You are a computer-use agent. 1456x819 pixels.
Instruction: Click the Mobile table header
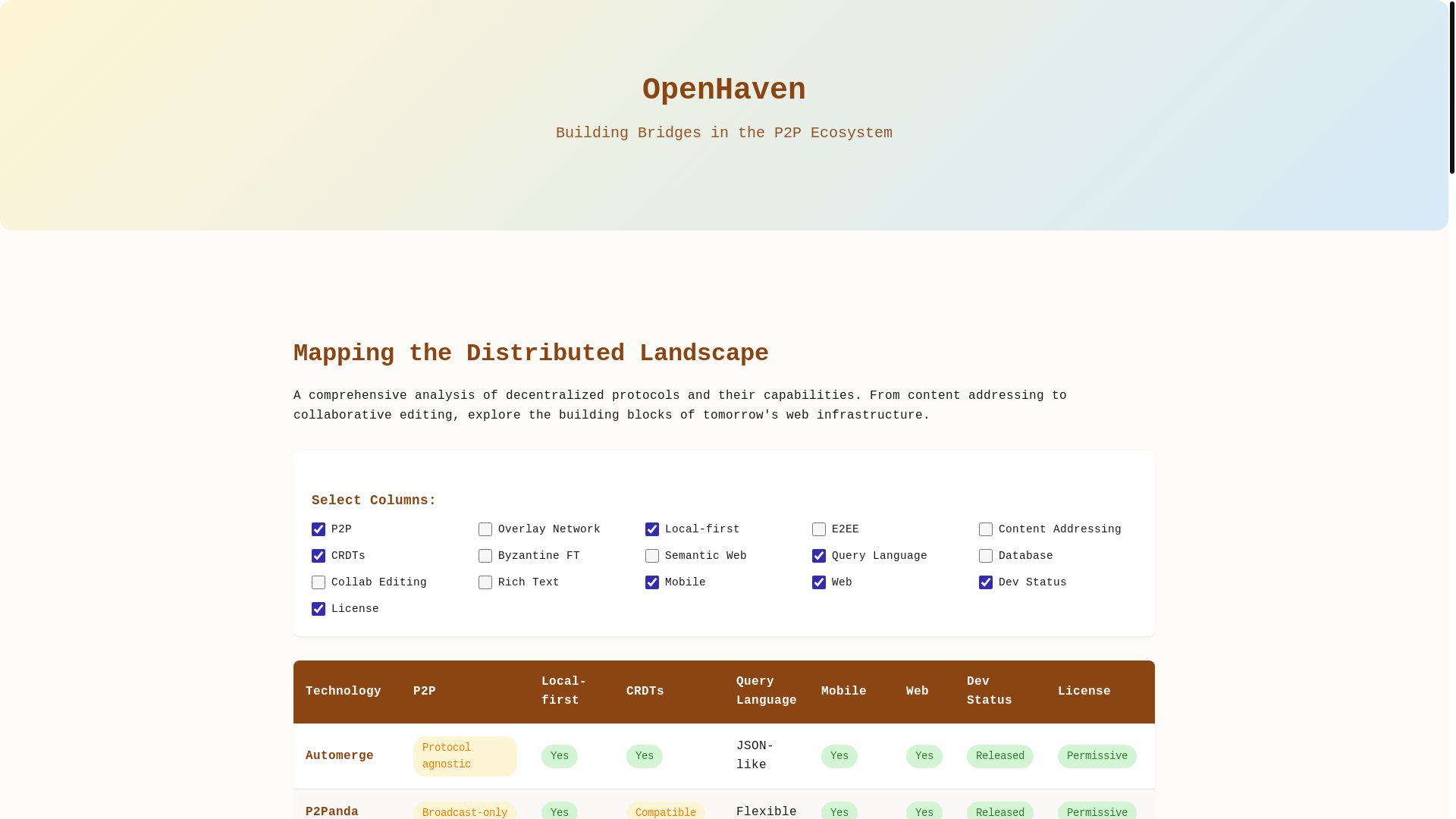(x=852, y=692)
